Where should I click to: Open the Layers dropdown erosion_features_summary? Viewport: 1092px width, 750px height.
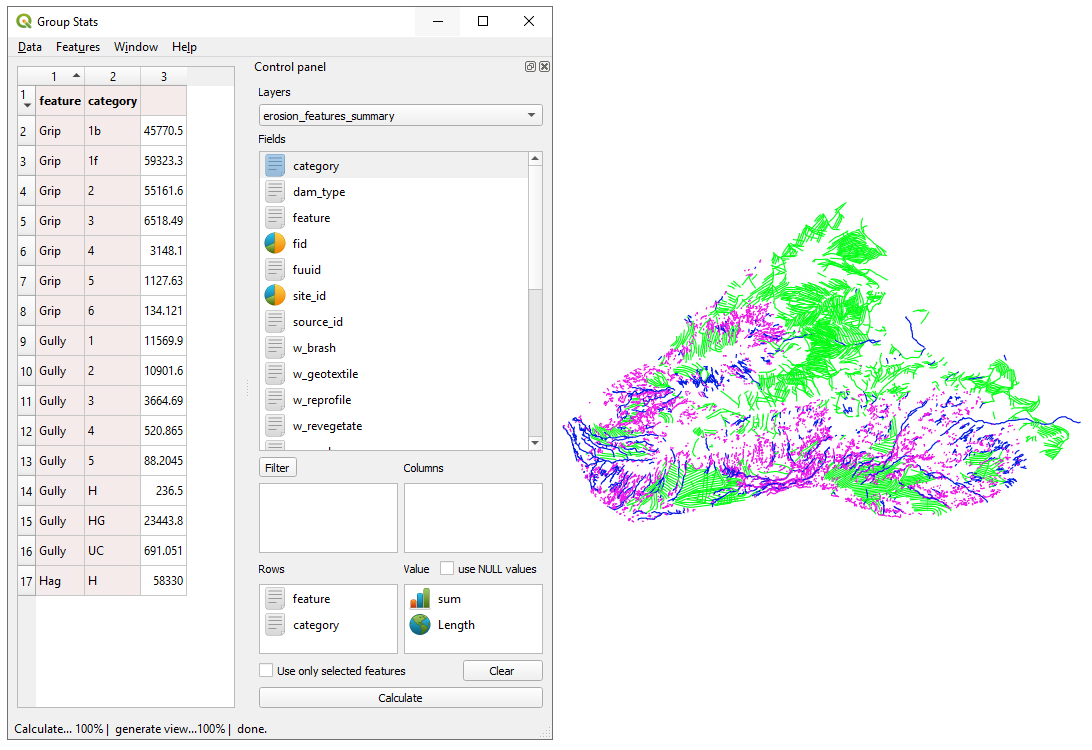pos(400,116)
